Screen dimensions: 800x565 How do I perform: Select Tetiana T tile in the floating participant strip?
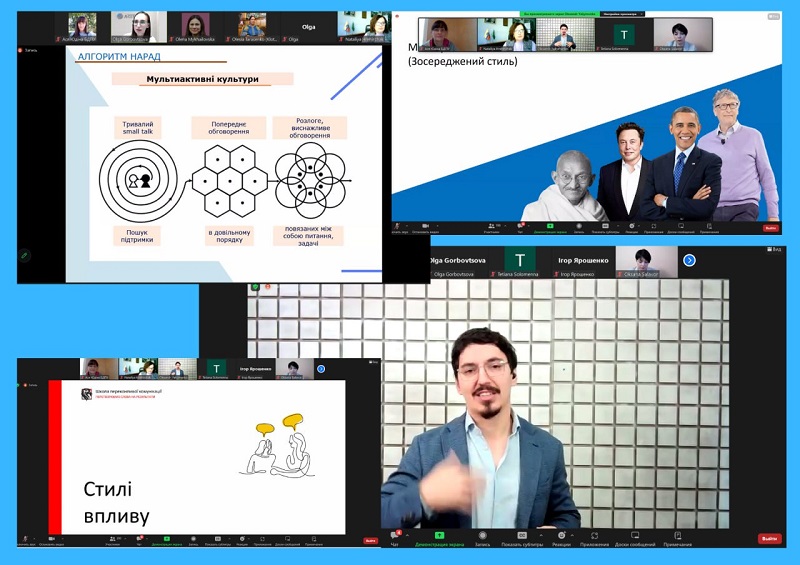624,35
